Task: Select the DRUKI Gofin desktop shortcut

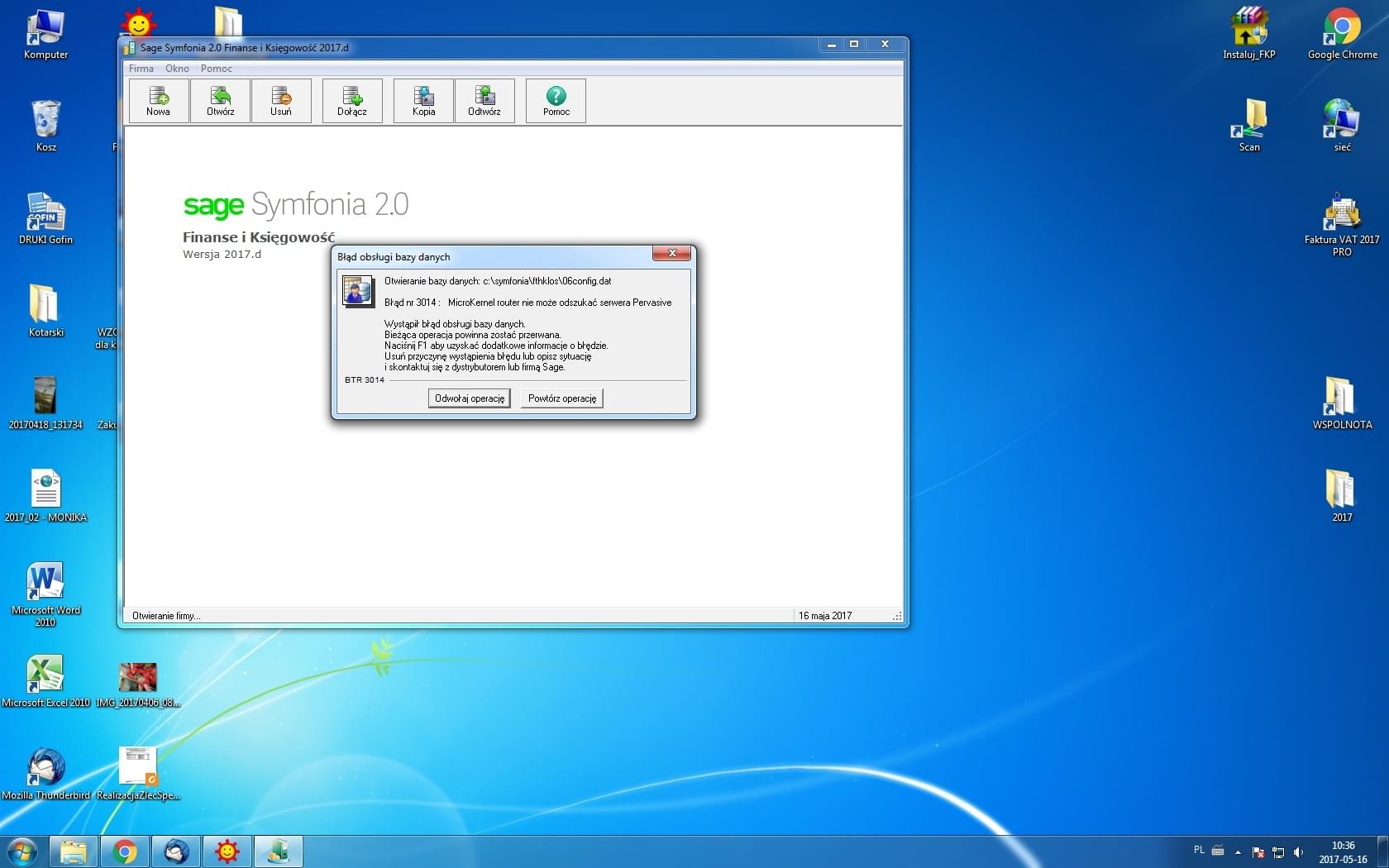Action: (x=45, y=219)
